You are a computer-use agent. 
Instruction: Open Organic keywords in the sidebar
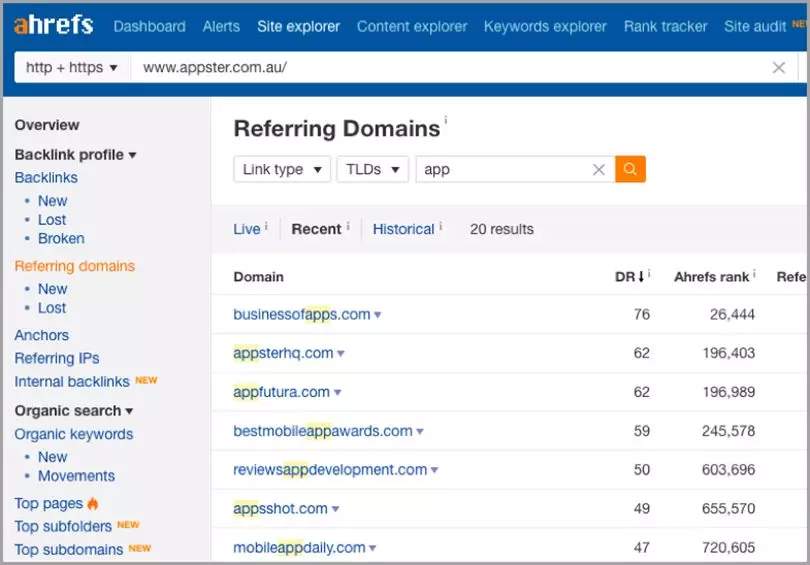tap(74, 434)
